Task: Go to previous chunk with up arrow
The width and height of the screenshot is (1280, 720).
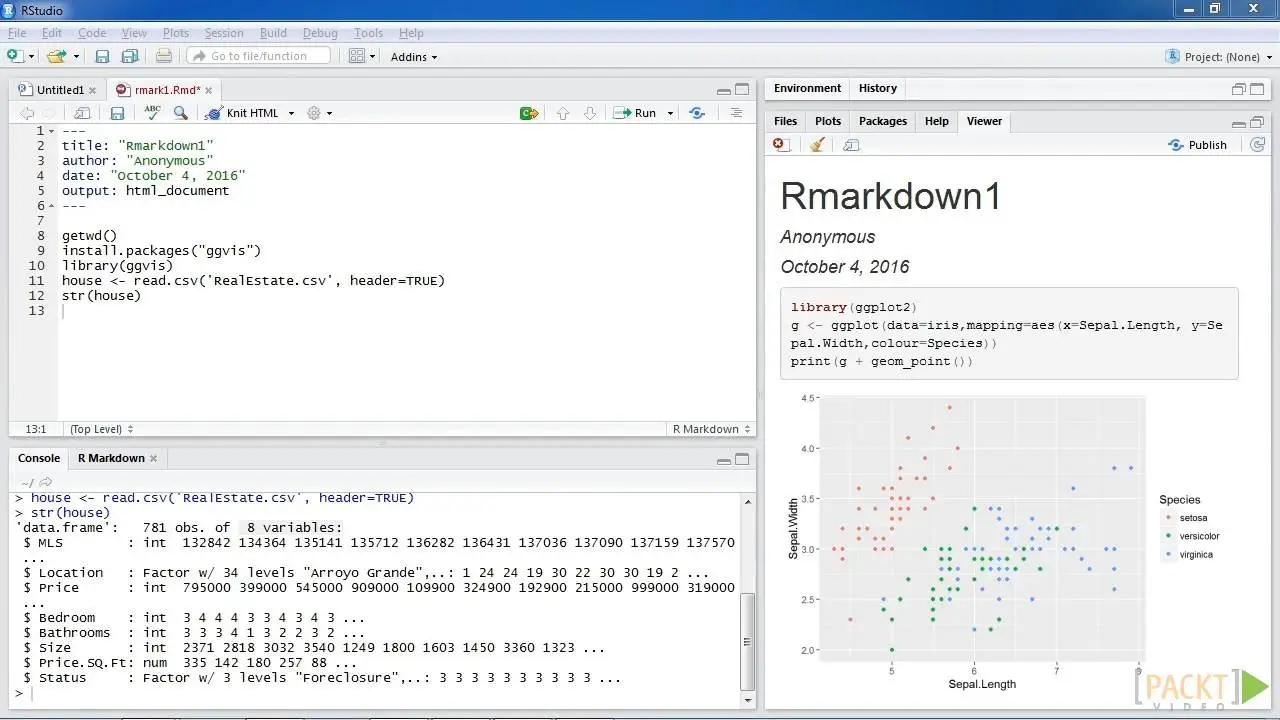Action: (x=563, y=113)
